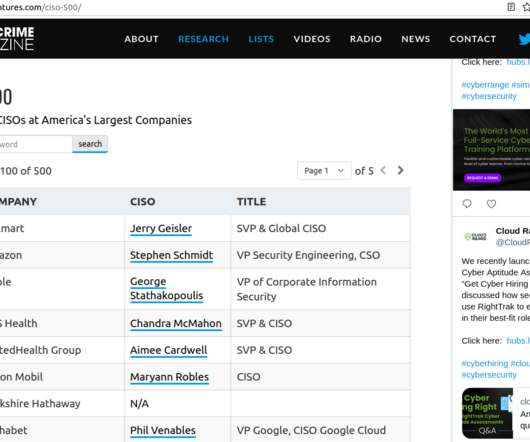Select the N/A cell for Berkshire Hathaway
The image size is (530, 442).
pos(177,403)
